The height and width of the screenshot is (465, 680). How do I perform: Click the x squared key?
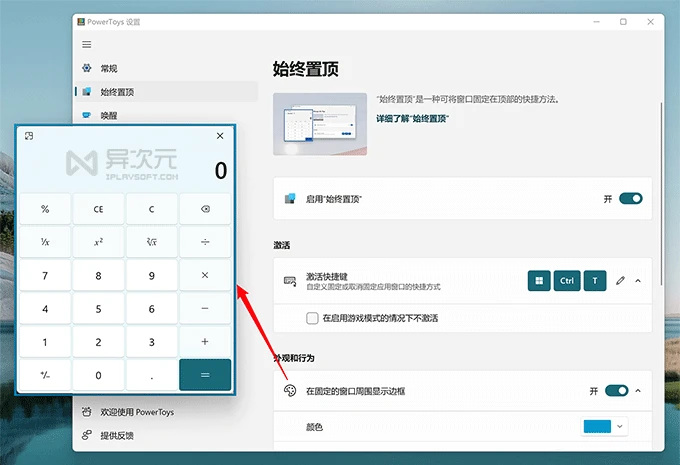pos(98,242)
